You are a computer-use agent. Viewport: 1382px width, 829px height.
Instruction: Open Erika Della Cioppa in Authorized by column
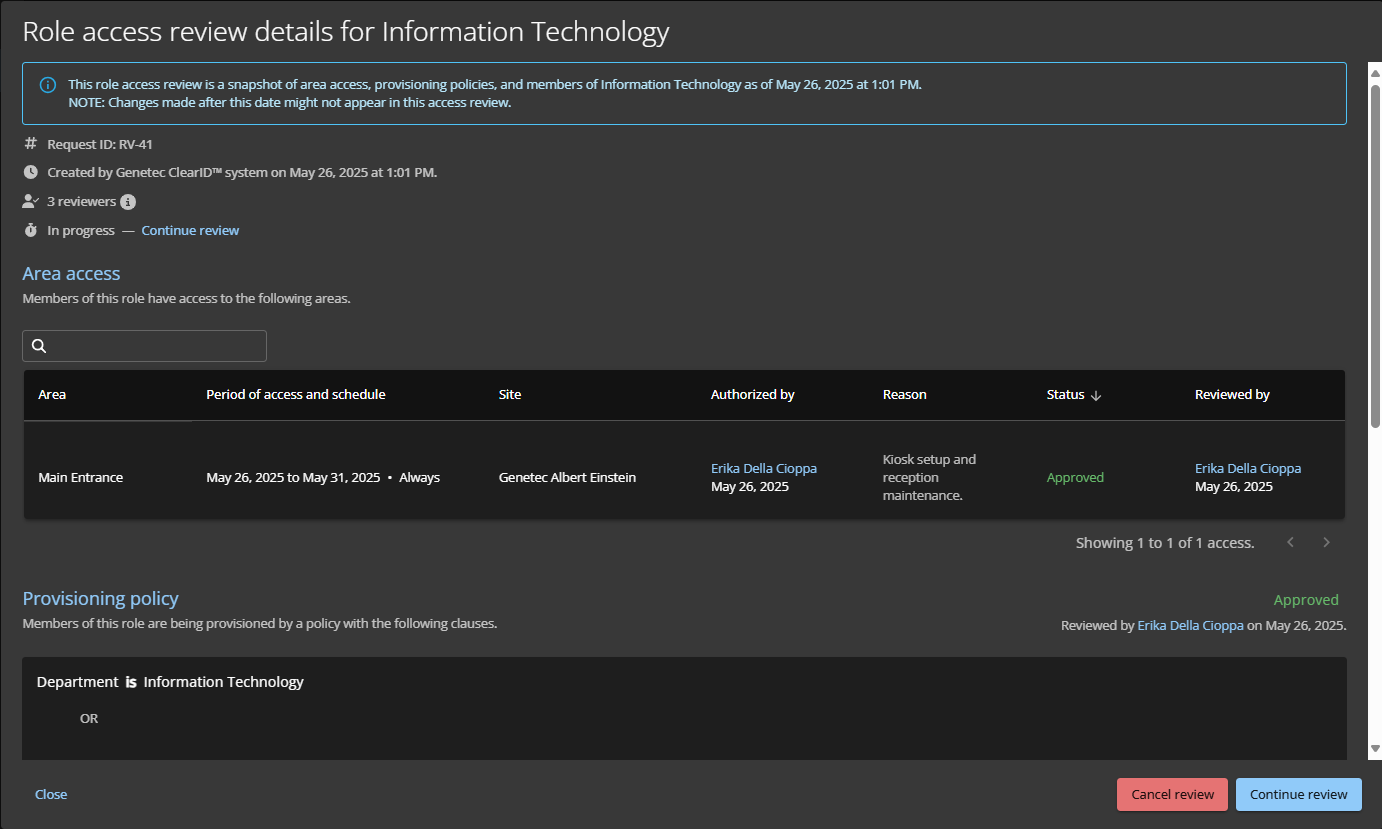click(763, 468)
